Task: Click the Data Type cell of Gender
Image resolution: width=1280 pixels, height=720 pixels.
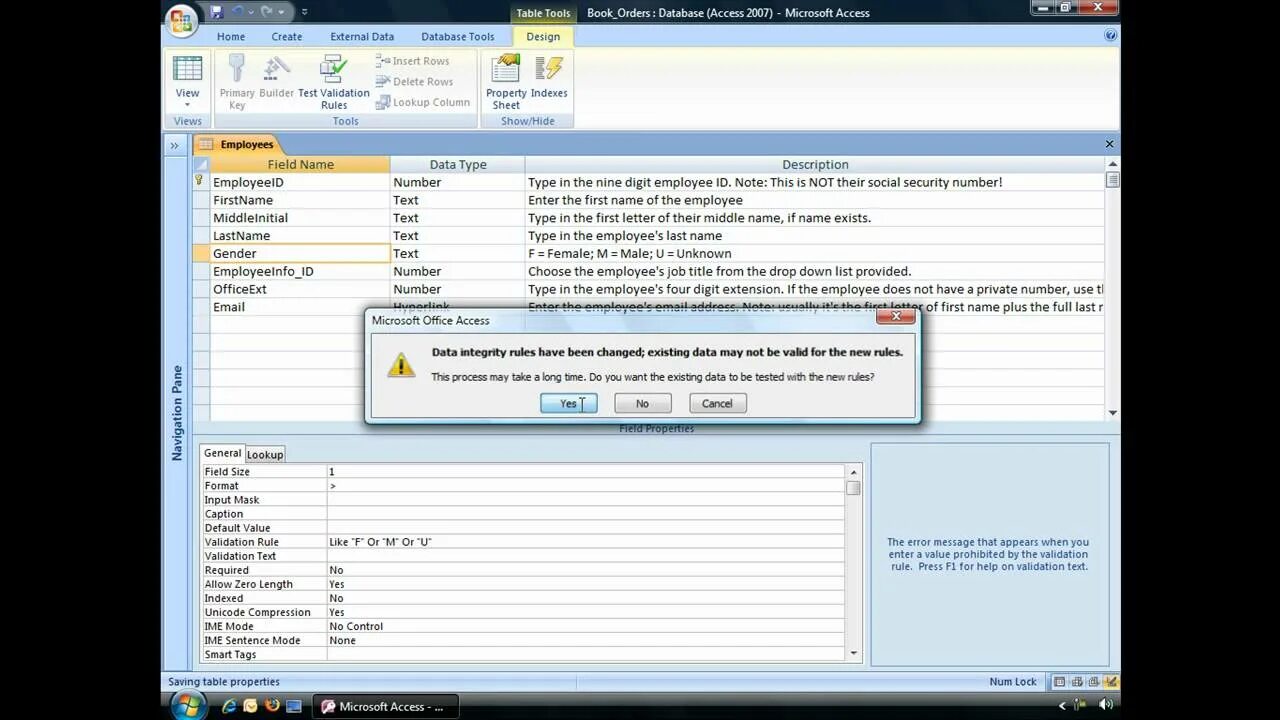Action: tap(457, 254)
